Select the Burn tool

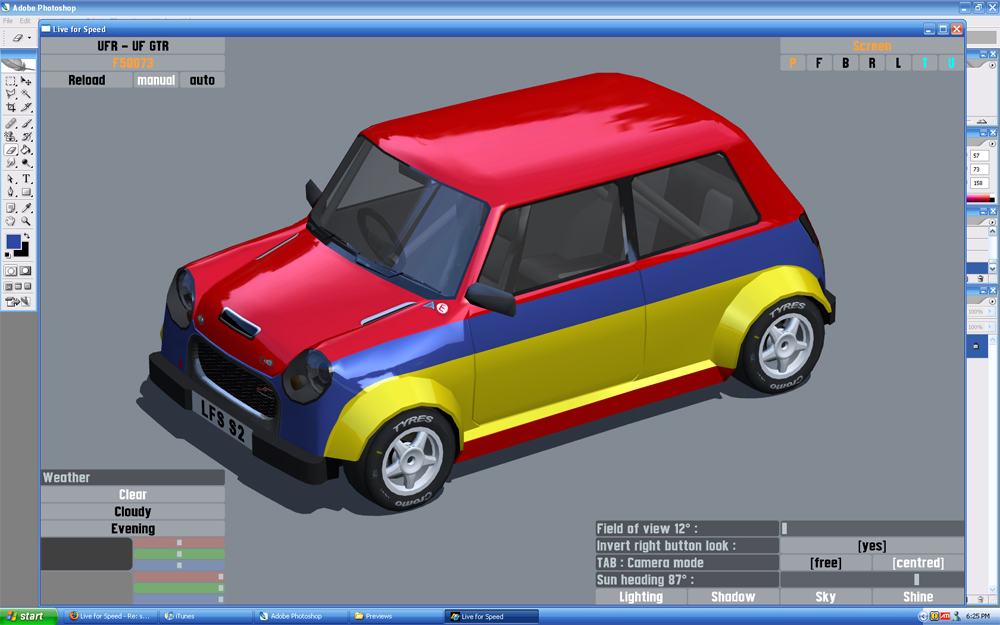26,163
